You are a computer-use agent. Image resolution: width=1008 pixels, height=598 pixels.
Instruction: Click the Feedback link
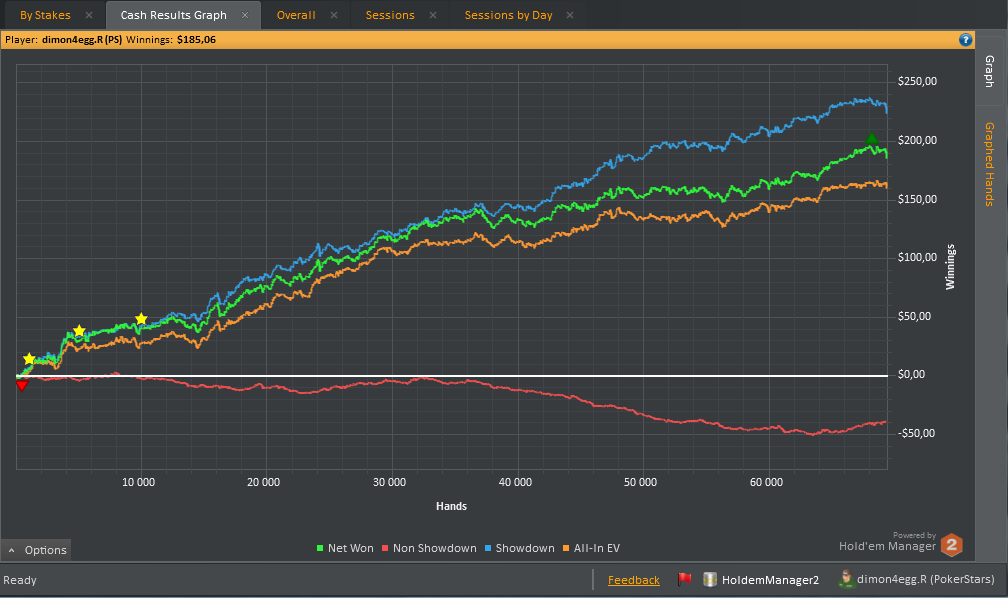tap(633, 580)
